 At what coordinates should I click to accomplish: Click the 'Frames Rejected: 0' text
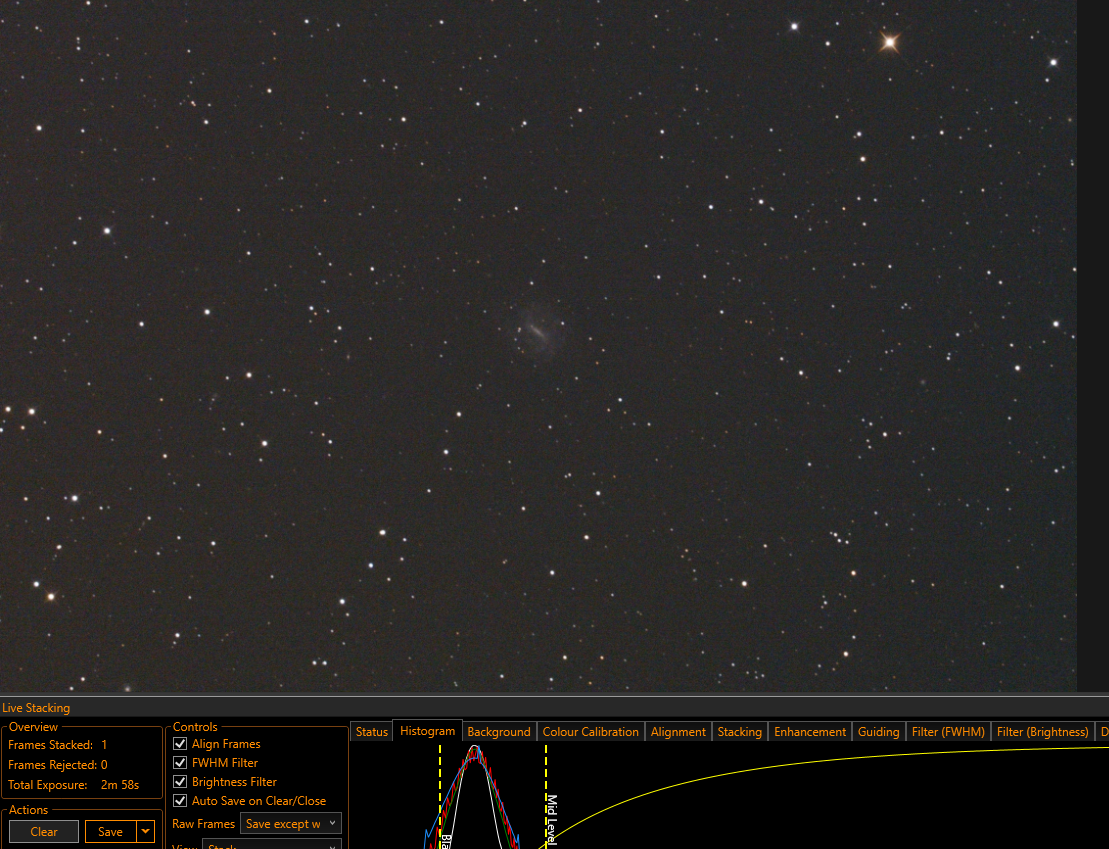click(57, 764)
